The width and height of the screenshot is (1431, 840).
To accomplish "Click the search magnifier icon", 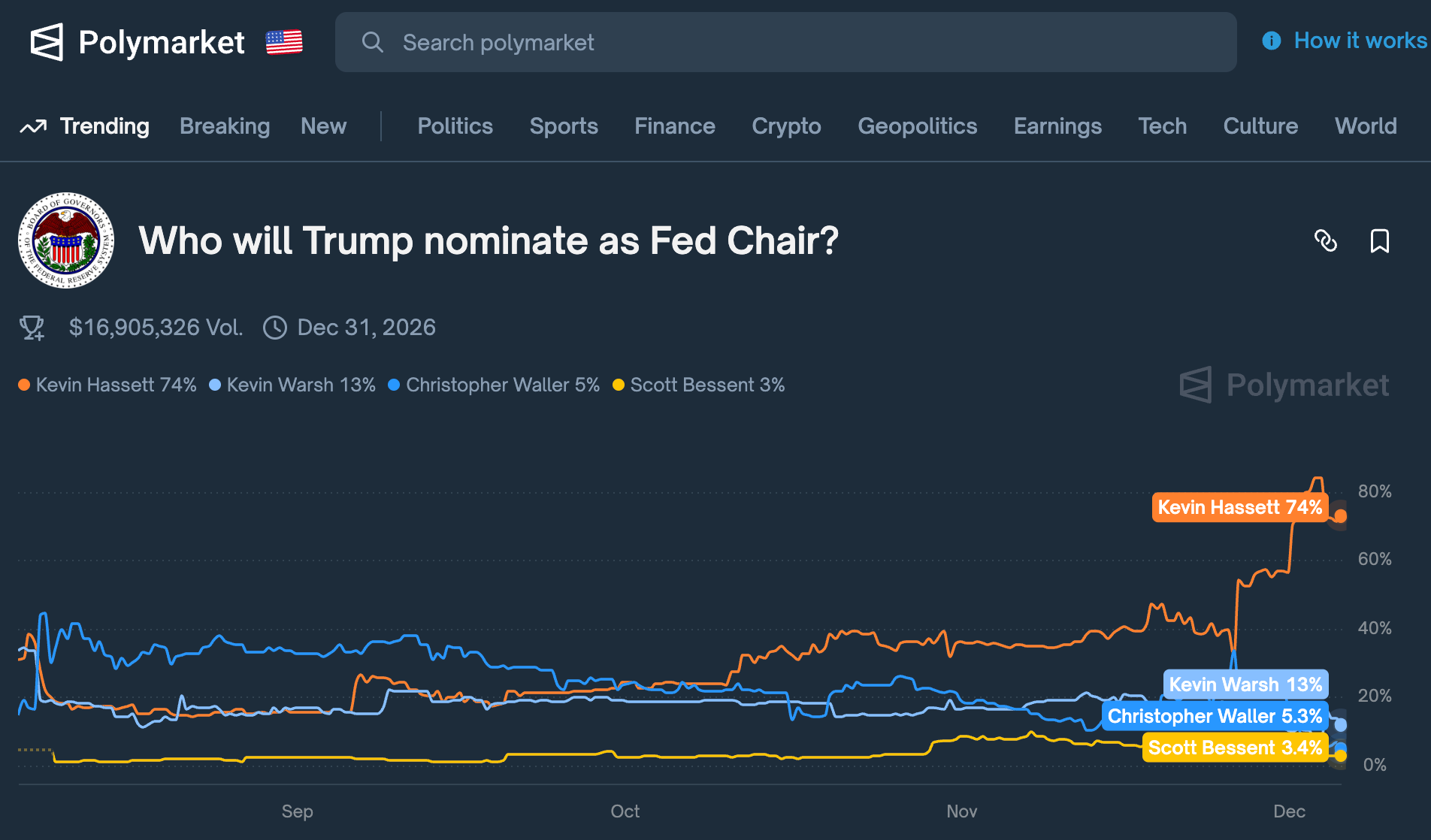I will coord(374,42).
